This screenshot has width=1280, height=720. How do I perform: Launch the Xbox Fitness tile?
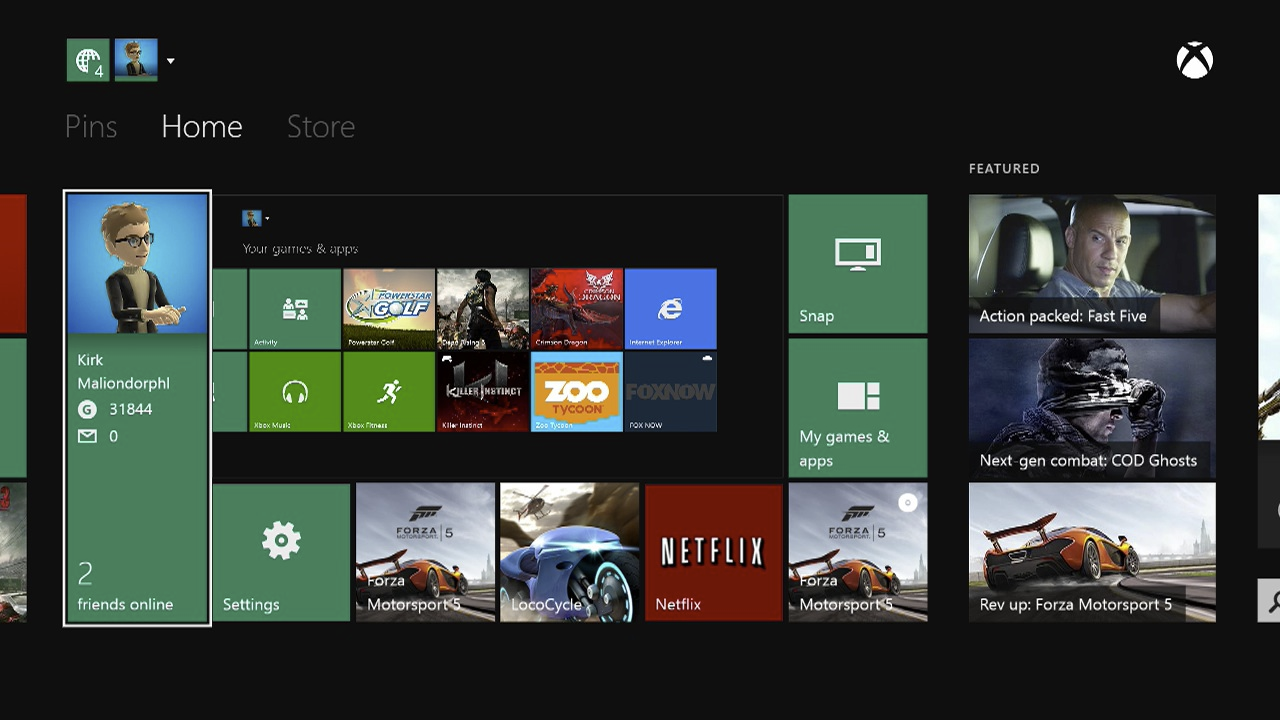[389, 392]
